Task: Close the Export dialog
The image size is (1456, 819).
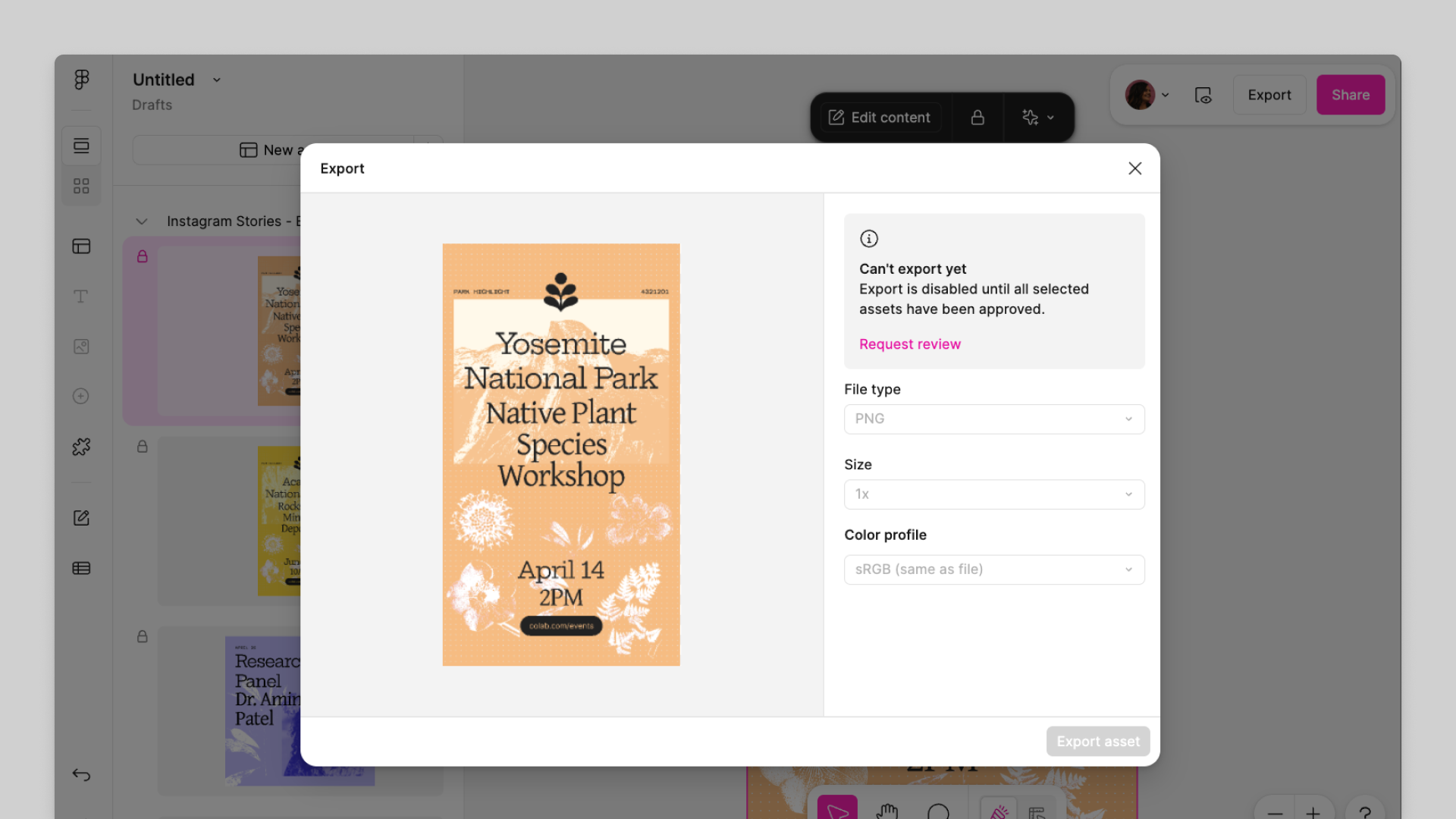Action: [1134, 168]
